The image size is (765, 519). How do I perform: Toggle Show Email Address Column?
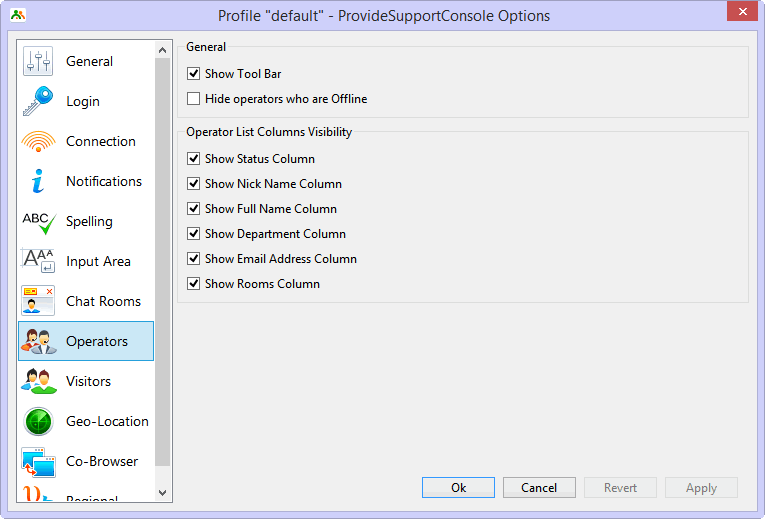(x=194, y=259)
